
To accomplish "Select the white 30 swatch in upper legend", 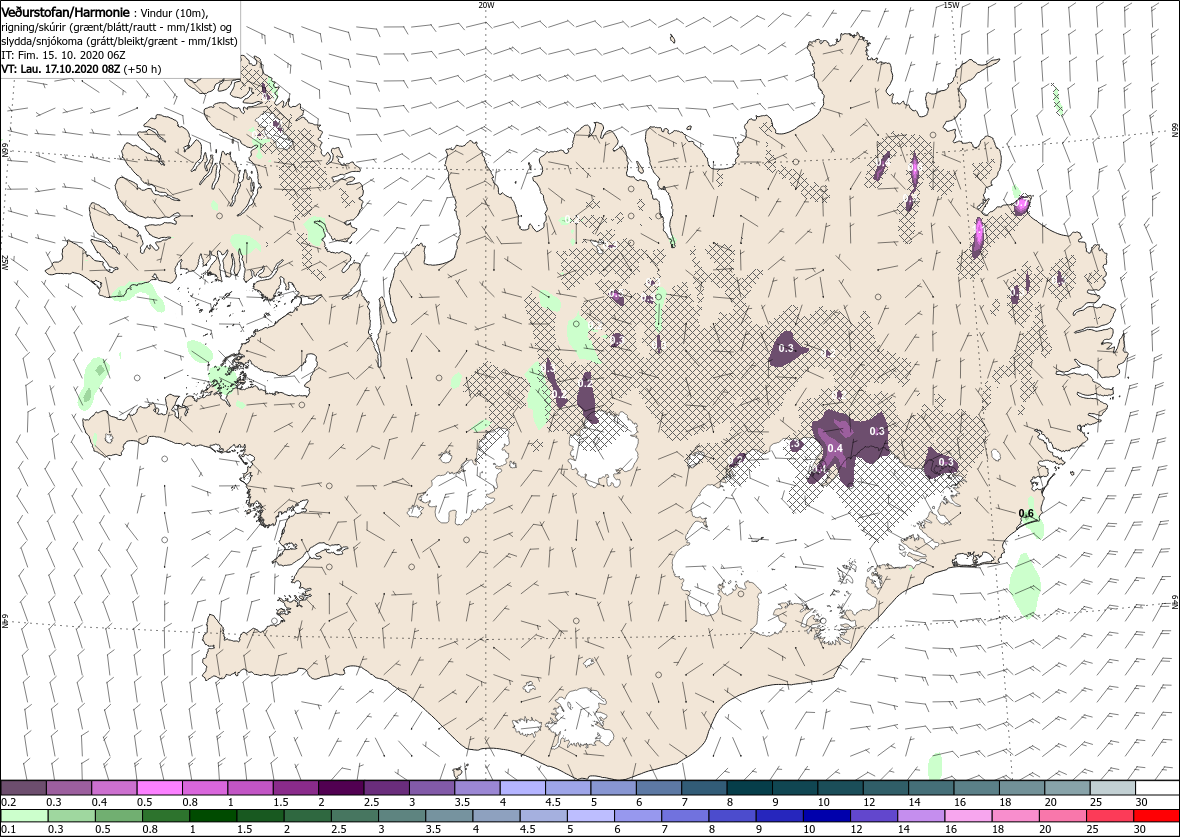I will [x=1157, y=787].
